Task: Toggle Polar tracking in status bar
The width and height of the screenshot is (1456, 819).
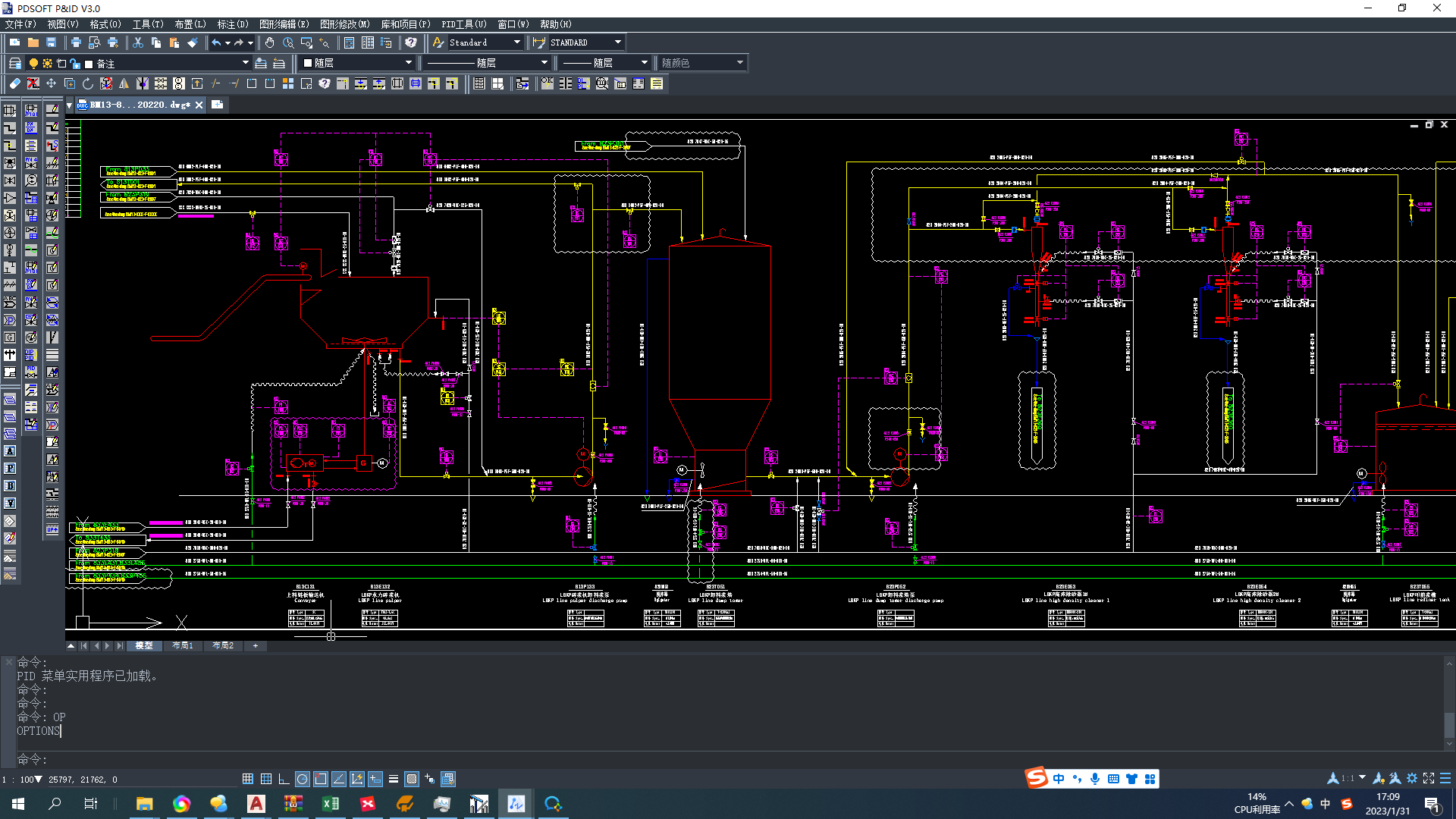Action: [x=303, y=779]
